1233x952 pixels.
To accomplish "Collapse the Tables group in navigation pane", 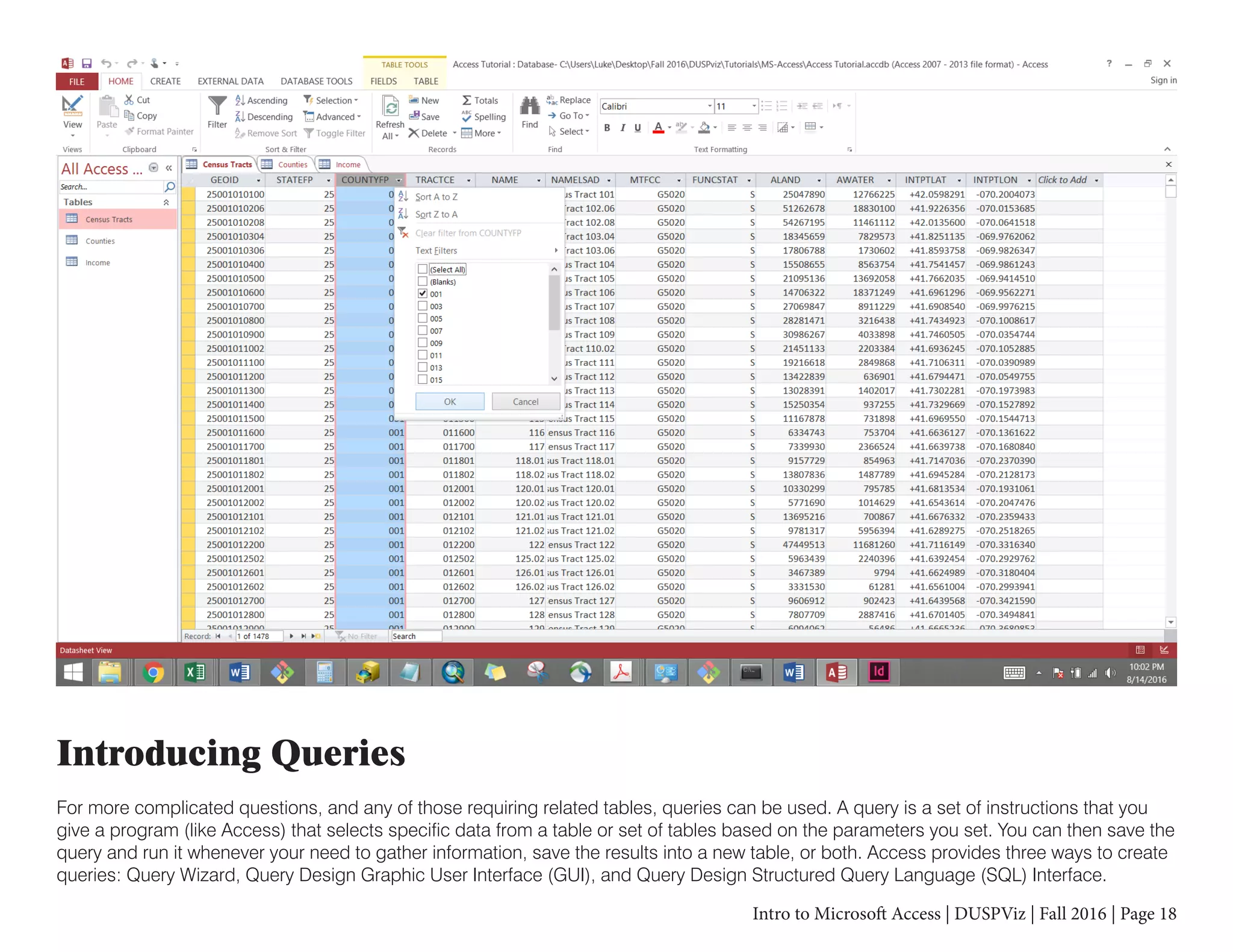I will [x=166, y=203].
